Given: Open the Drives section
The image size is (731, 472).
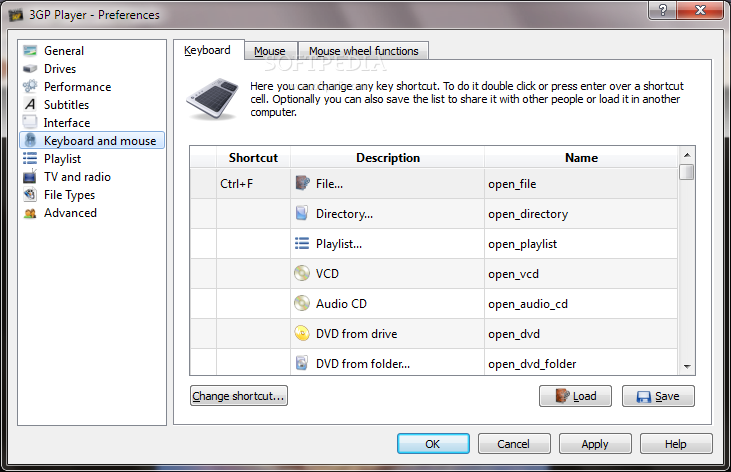Looking at the screenshot, I should click(60, 69).
